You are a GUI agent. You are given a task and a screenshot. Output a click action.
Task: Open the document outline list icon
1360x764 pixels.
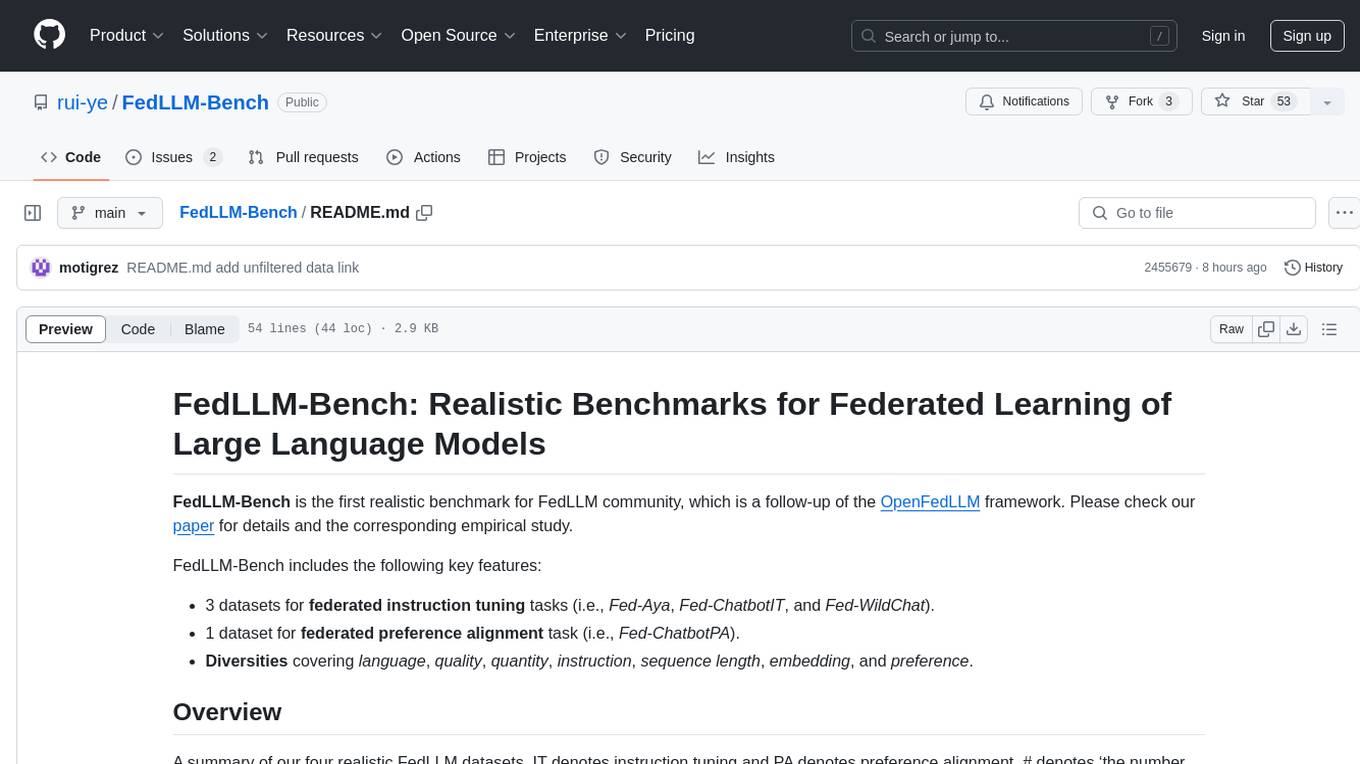coord(1329,329)
